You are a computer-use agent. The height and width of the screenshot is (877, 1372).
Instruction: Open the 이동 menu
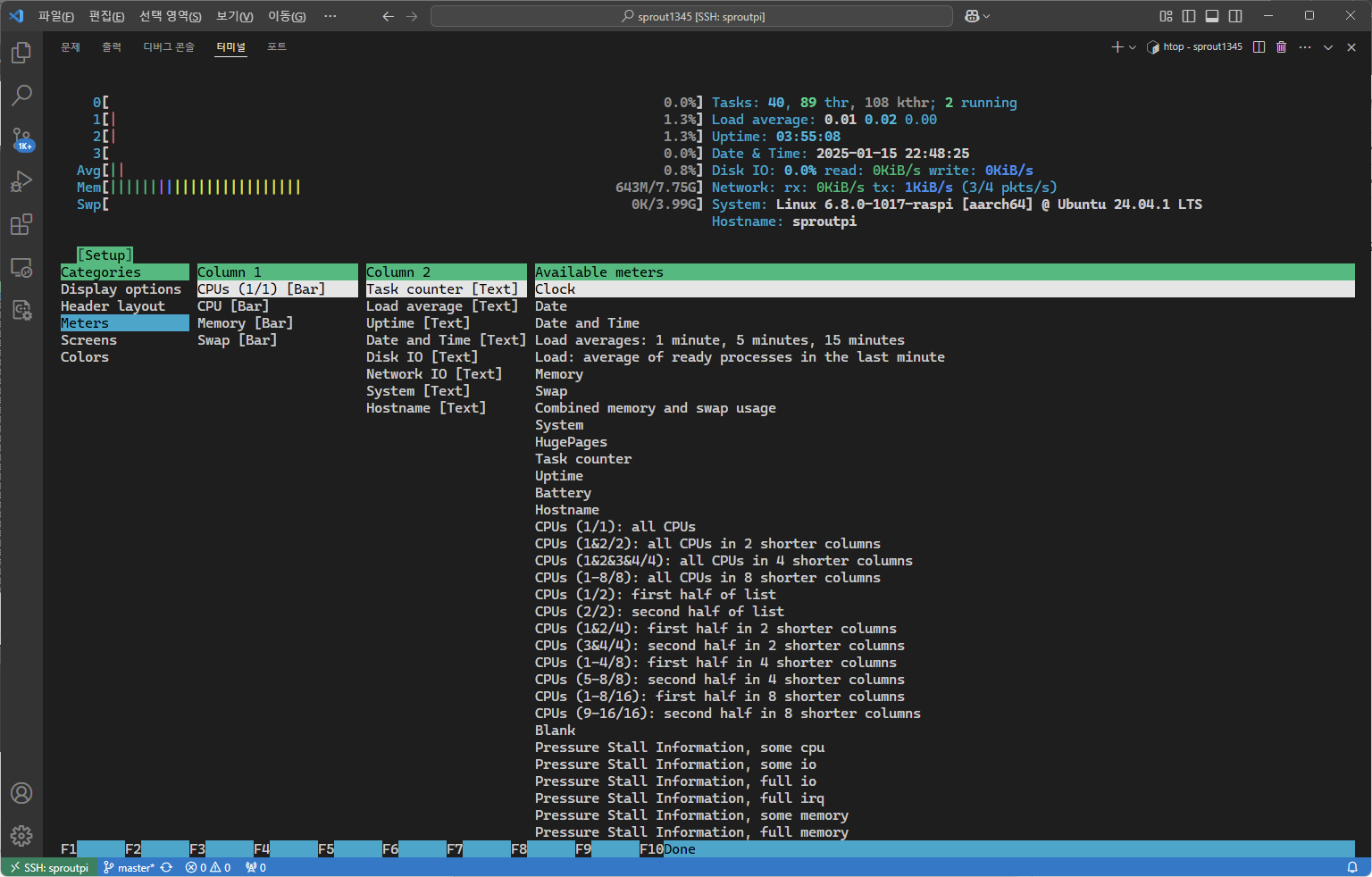pos(287,16)
